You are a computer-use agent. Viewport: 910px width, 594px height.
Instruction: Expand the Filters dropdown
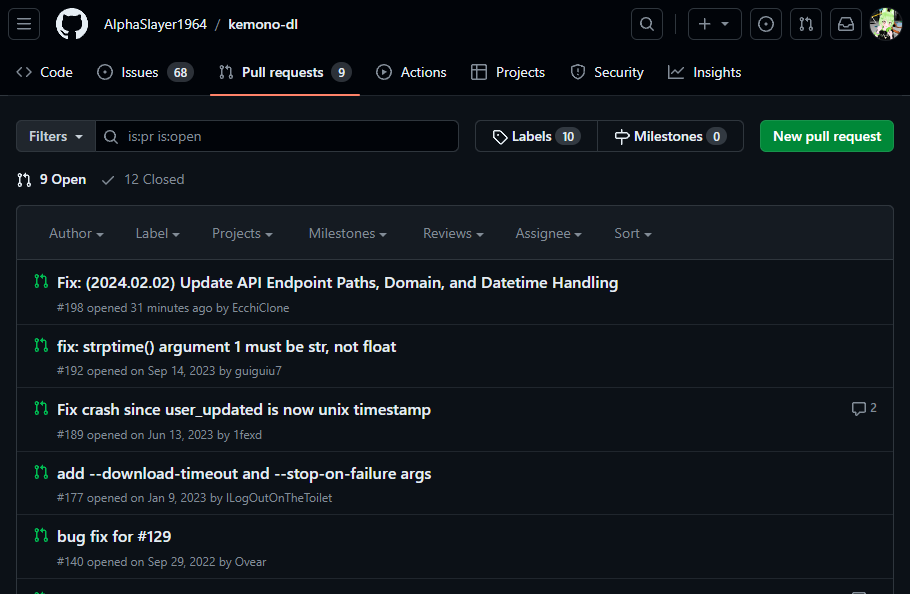click(56, 136)
